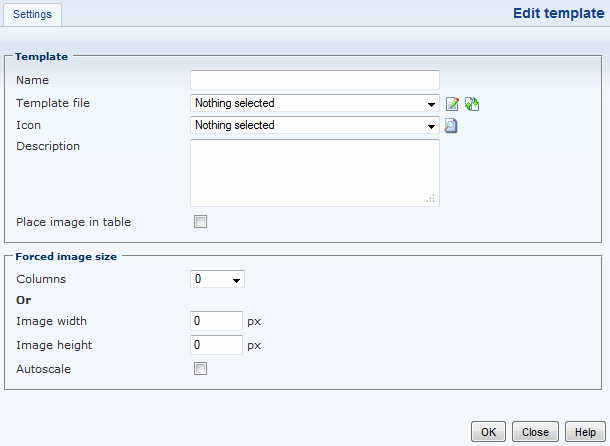Click the edit template file icon
The height and width of the screenshot is (446, 610).
click(453, 103)
